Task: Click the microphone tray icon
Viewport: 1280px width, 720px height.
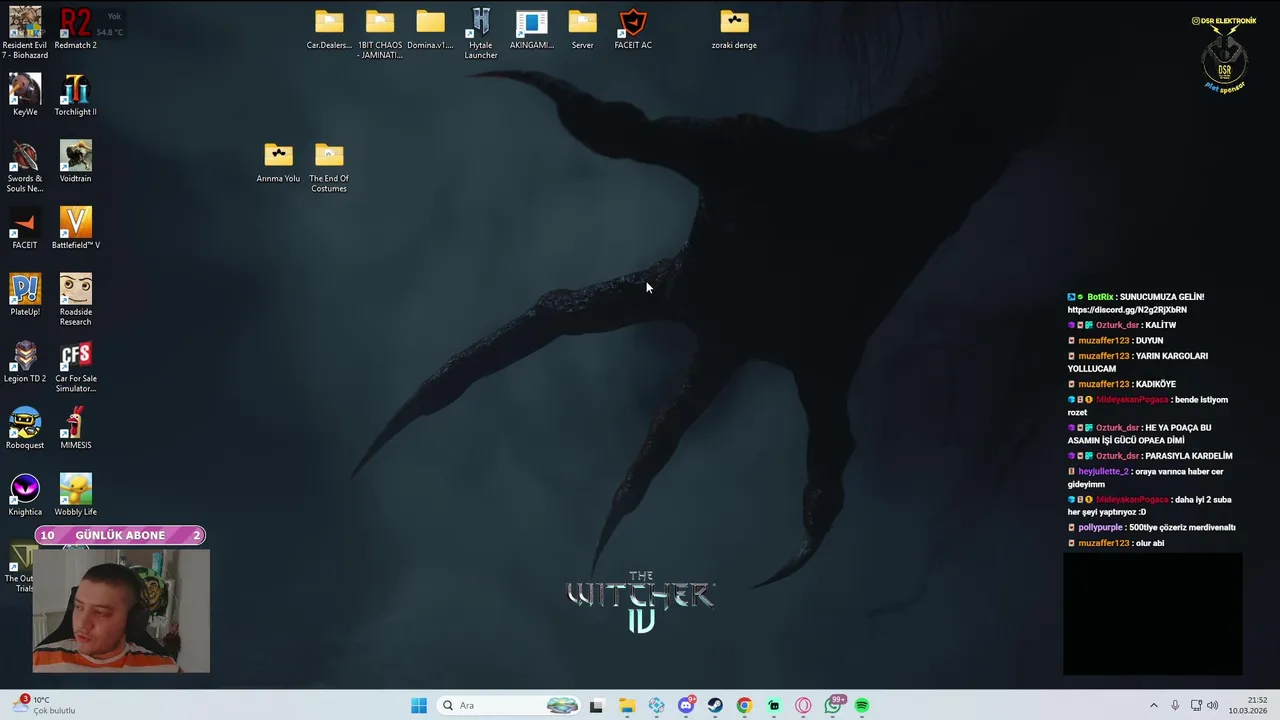Action: [1175, 705]
